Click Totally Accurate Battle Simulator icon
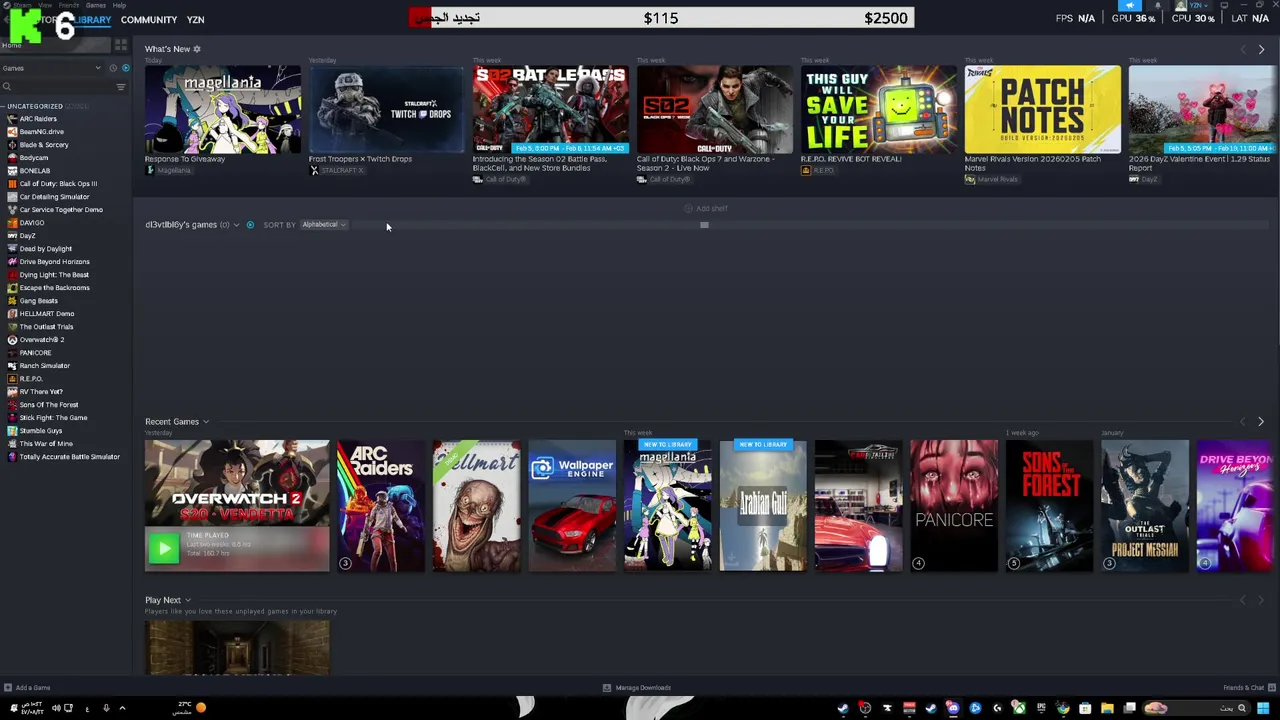1280x720 pixels. coord(12,457)
